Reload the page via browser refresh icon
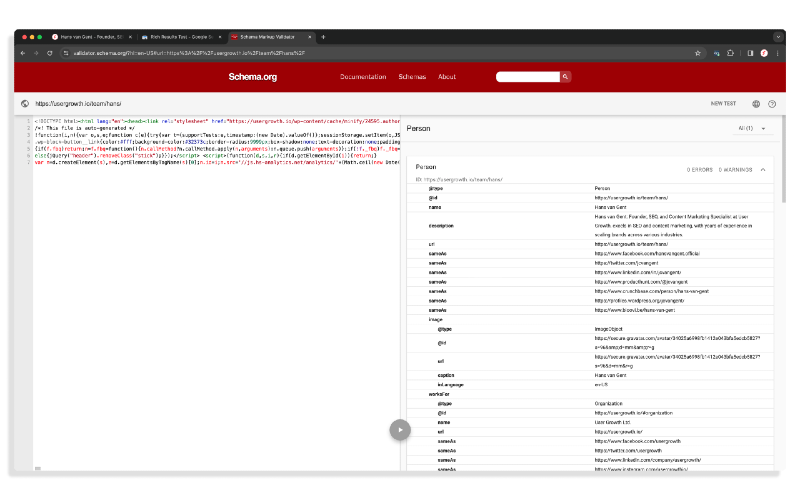Viewport: 800px width, 500px height. (49, 53)
